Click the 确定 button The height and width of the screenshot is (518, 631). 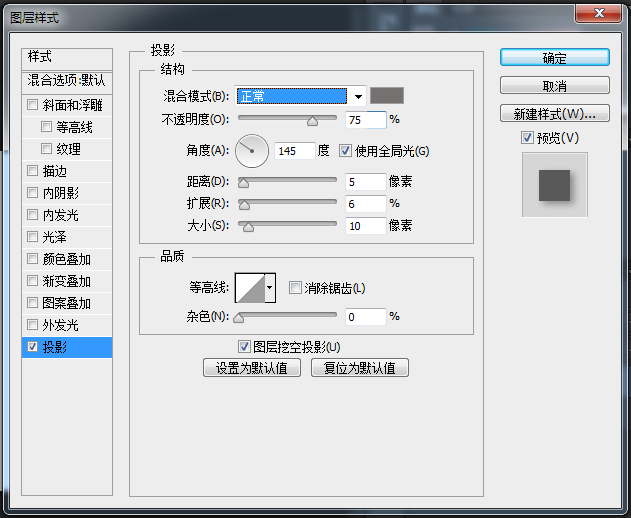pos(555,58)
